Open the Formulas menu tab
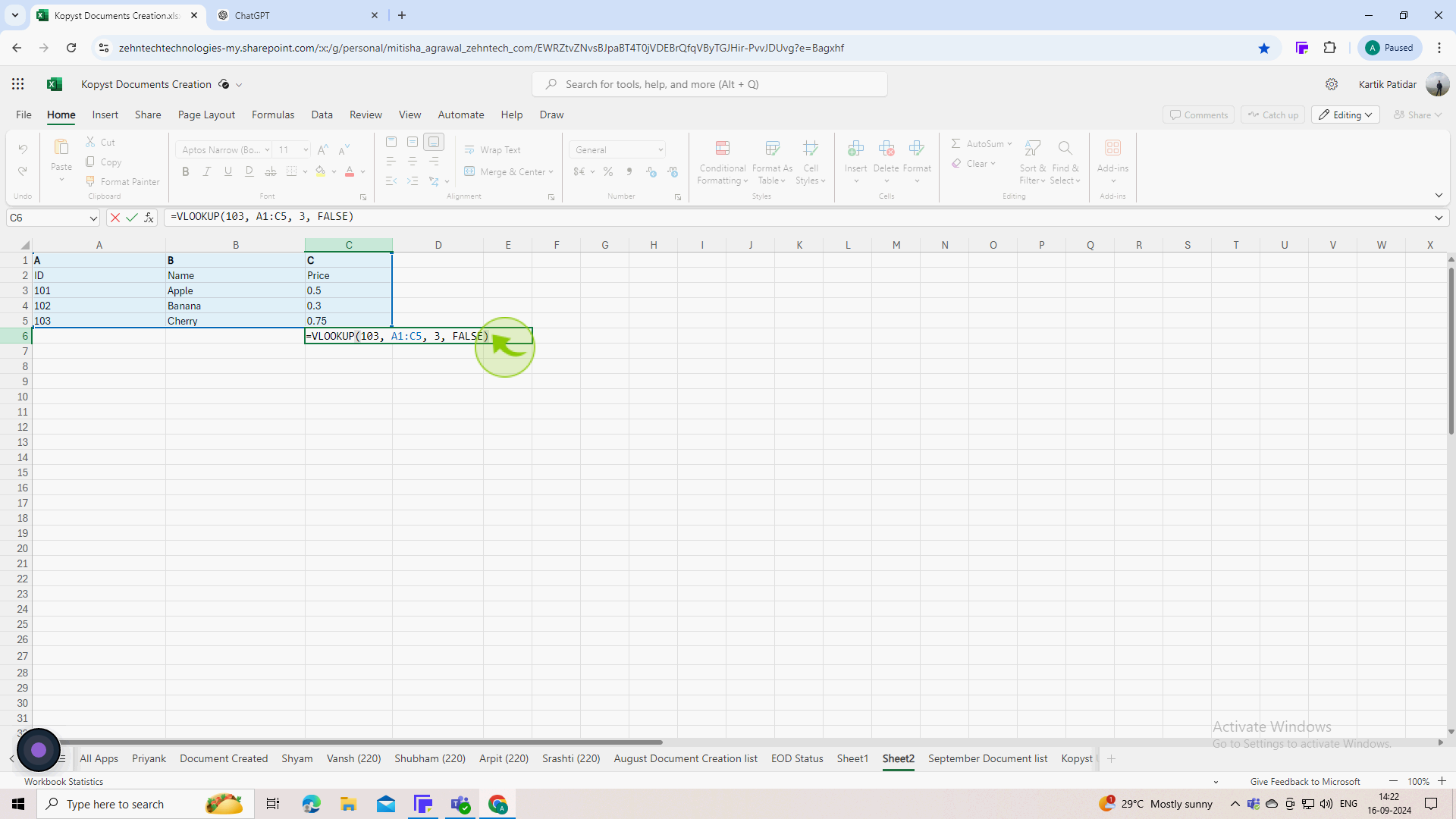Image resolution: width=1456 pixels, height=819 pixels. coord(272,114)
